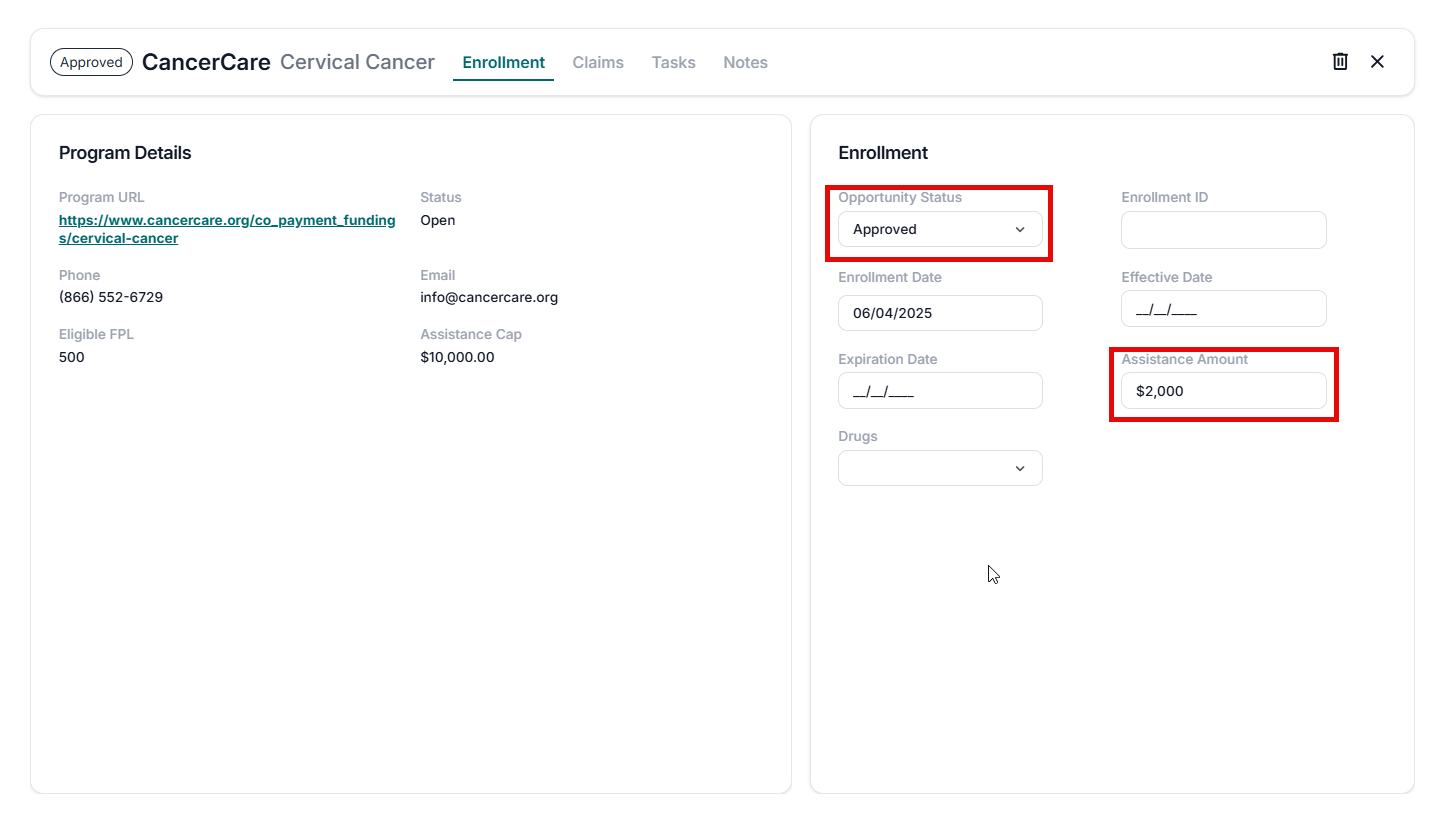1444x824 pixels.
Task: Go to the Notes tab
Action: coord(745,62)
